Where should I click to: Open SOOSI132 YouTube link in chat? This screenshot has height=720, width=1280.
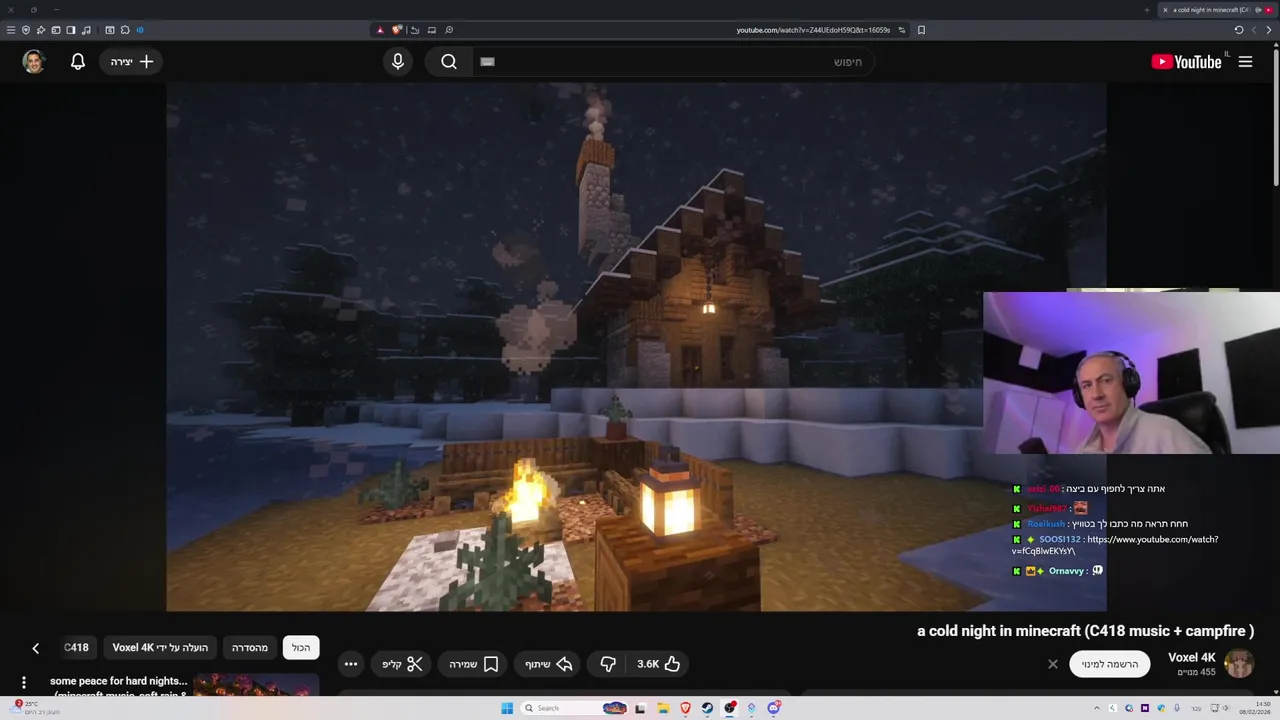1114,545
